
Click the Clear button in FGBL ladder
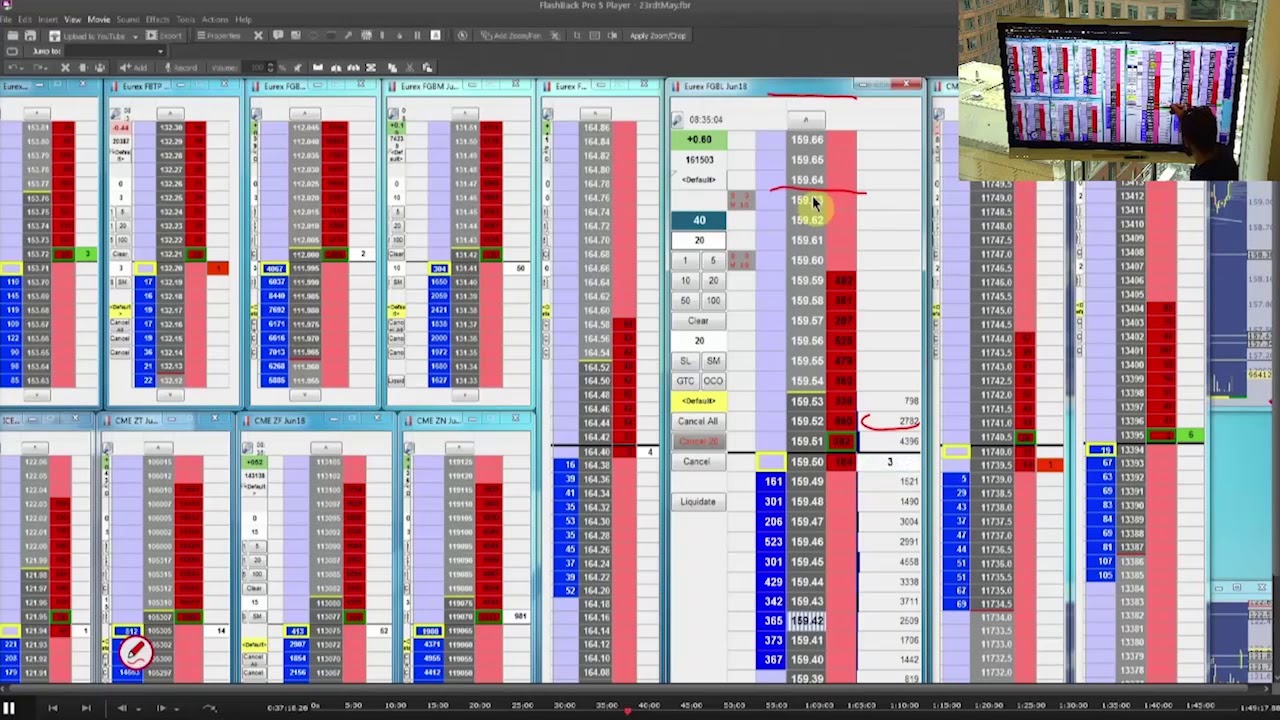698,321
